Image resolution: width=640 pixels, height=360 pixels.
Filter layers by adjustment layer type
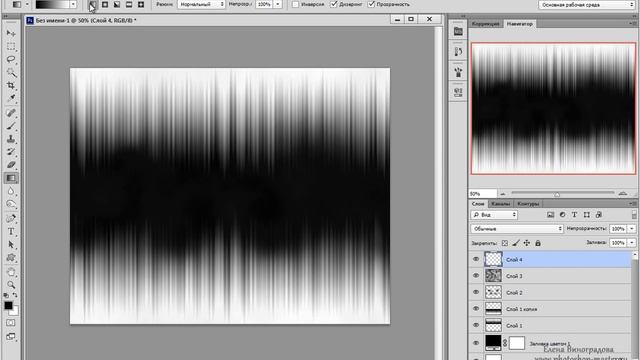(562, 215)
